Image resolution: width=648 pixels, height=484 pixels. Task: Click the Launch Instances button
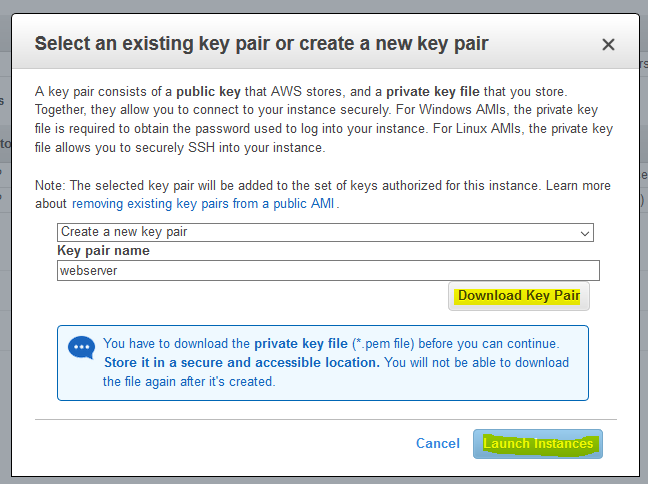(x=538, y=444)
